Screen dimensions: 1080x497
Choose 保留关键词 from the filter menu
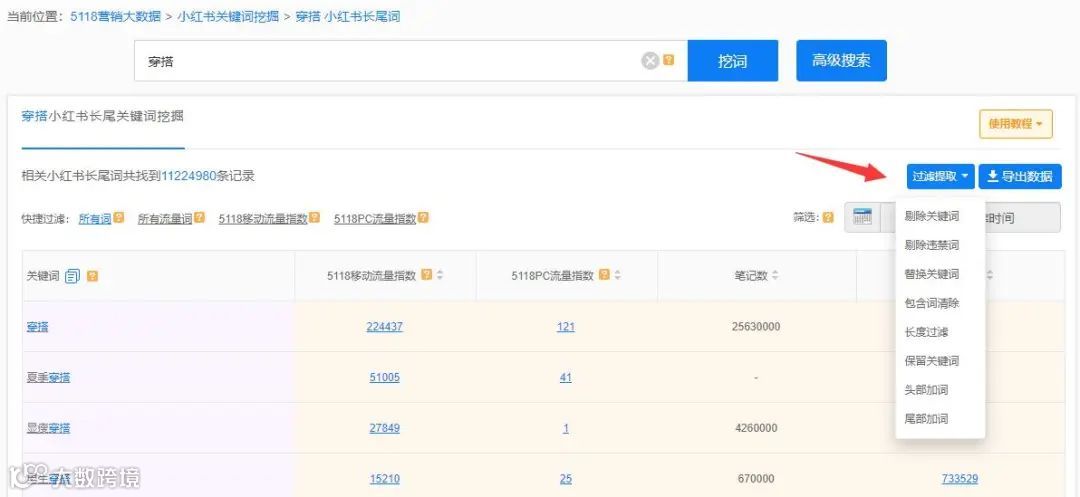(x=931, y=361)
